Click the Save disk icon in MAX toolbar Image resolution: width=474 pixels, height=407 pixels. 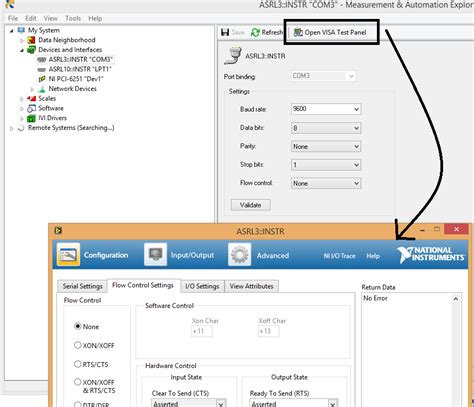225,32
